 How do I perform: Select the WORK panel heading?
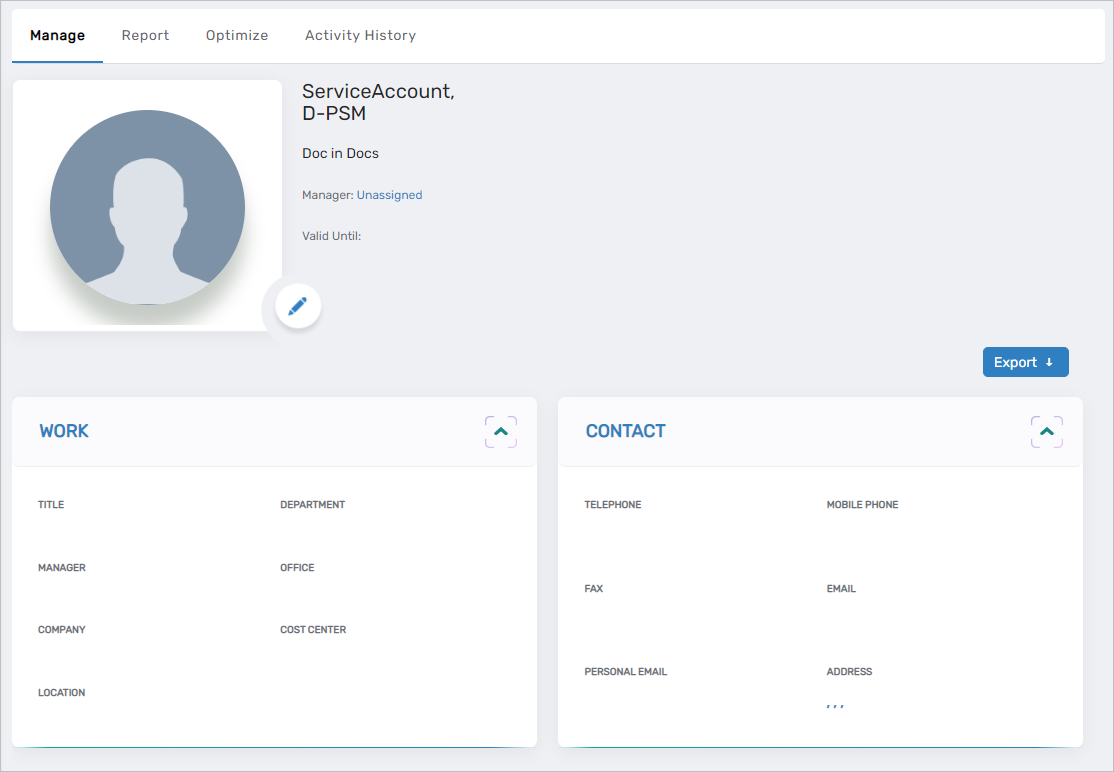pyautogui.click(x=64, y=431)
